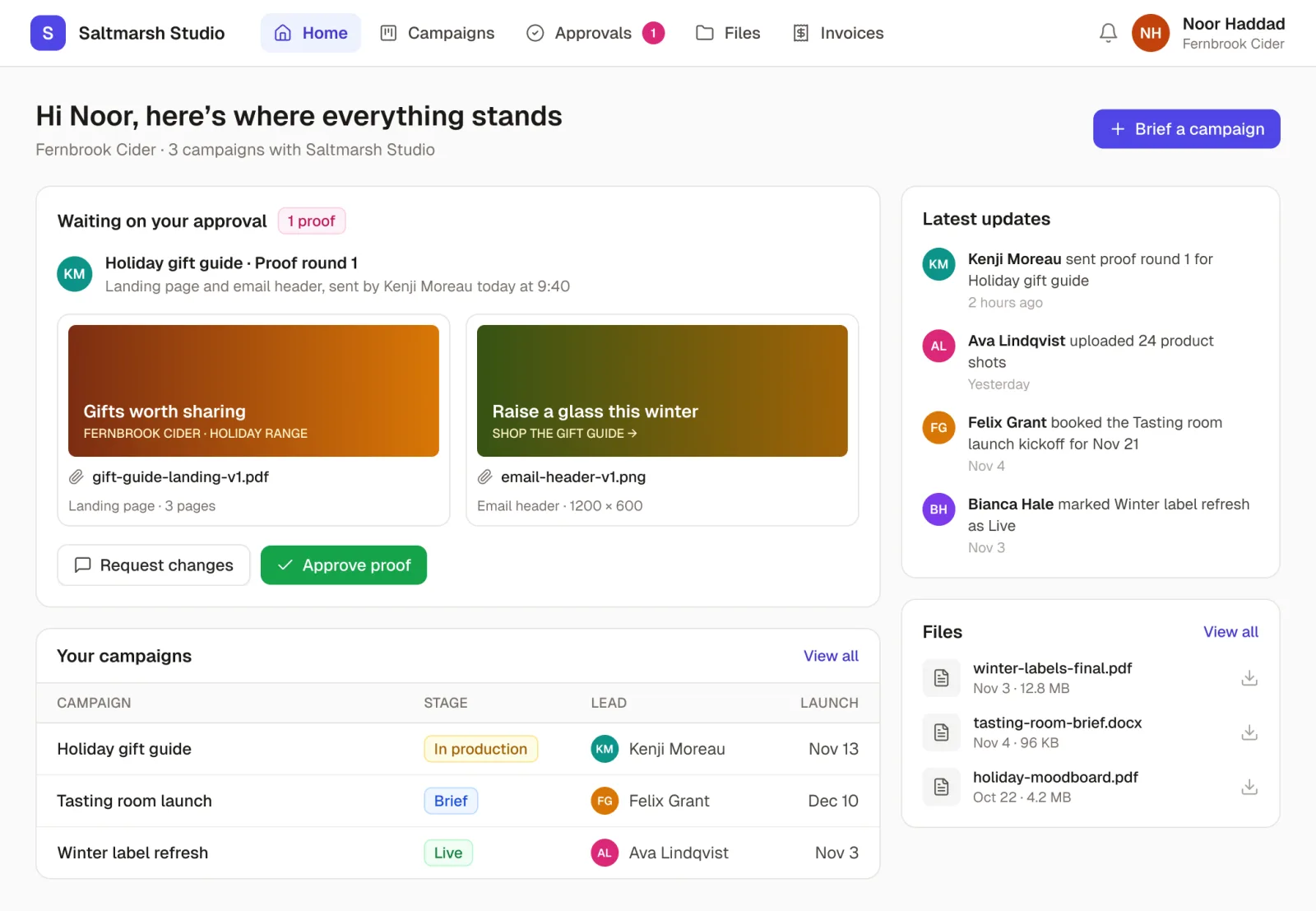Click Felix Grant's FG avatar in Latest updates
Image resolution: width=1316 pixels, height=911 pixels.
(x=938, y=427)
